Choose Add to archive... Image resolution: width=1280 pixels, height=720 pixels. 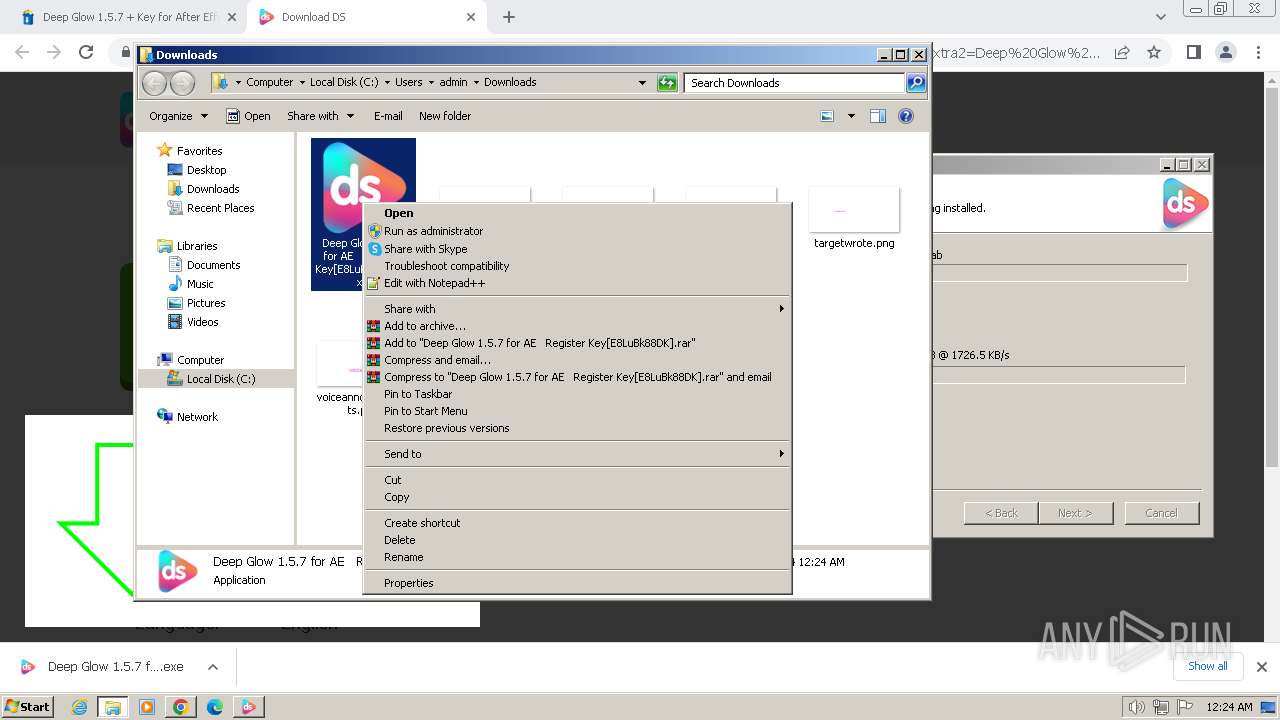424,326
